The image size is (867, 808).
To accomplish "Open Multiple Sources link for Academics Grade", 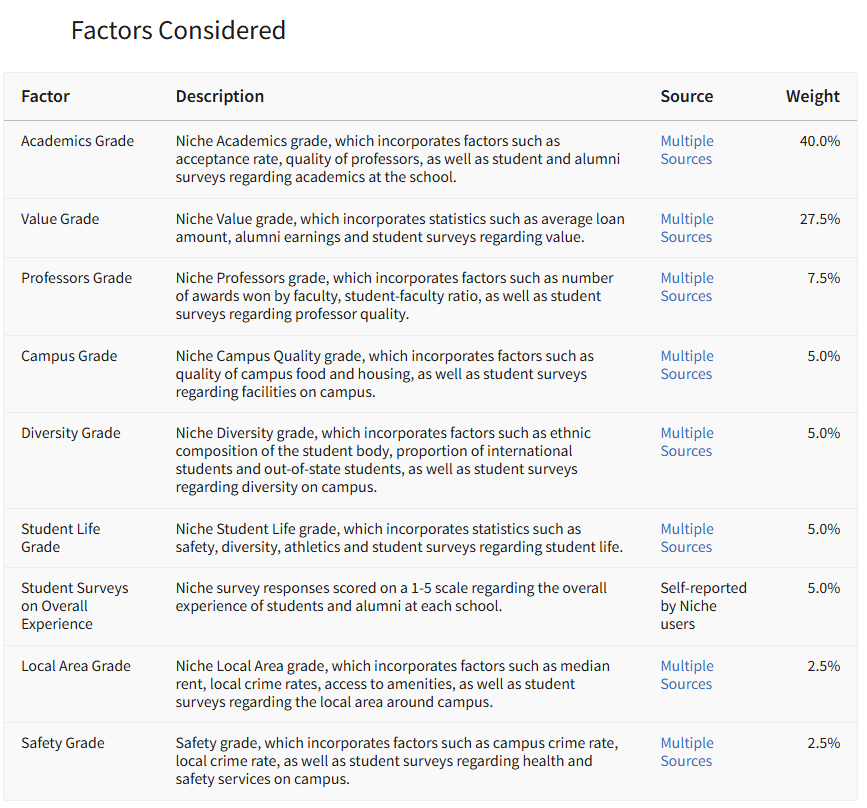I will point(686,150).
